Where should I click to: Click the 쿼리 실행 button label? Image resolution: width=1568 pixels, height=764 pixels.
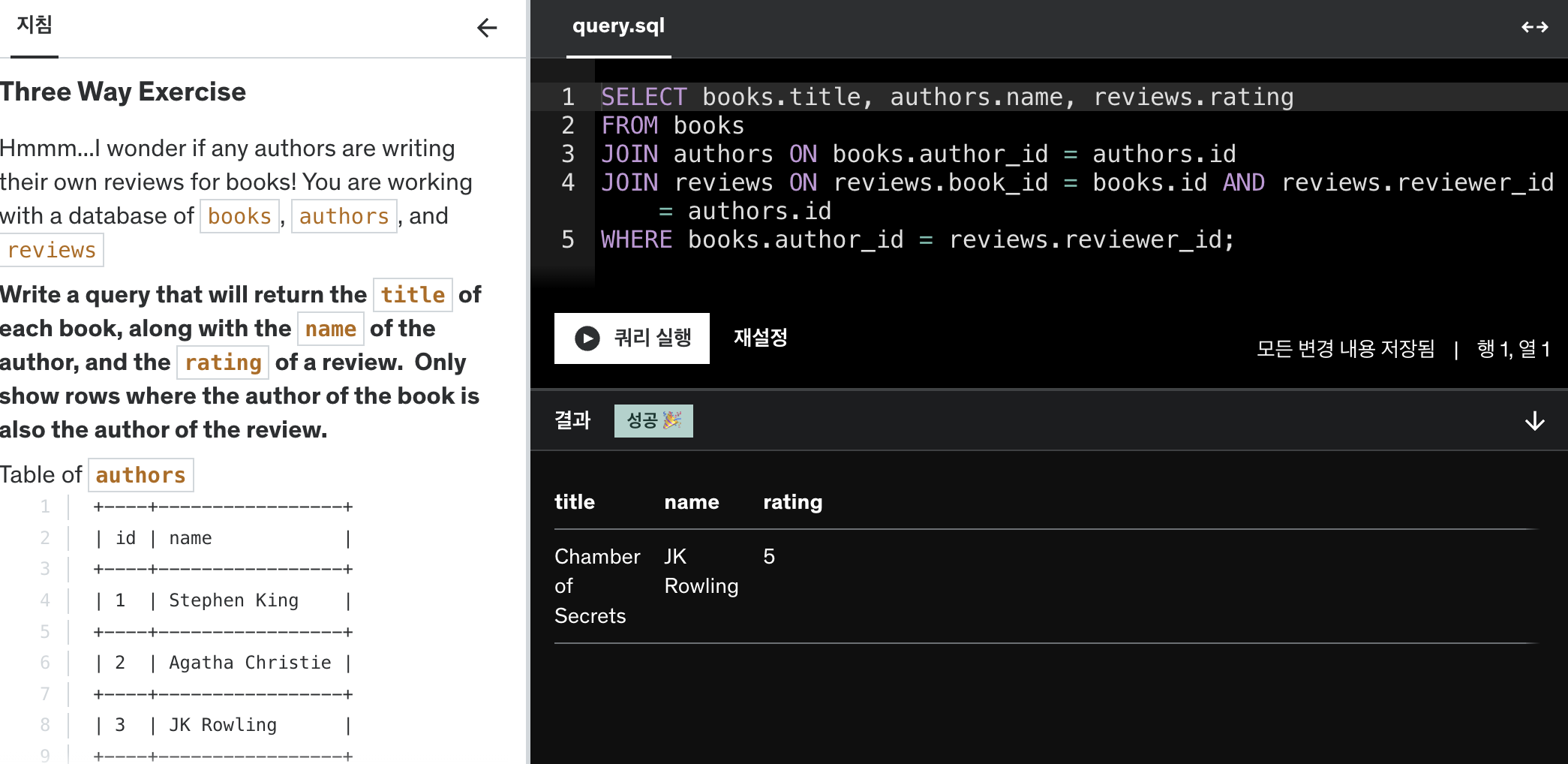[x=653, y=338]
